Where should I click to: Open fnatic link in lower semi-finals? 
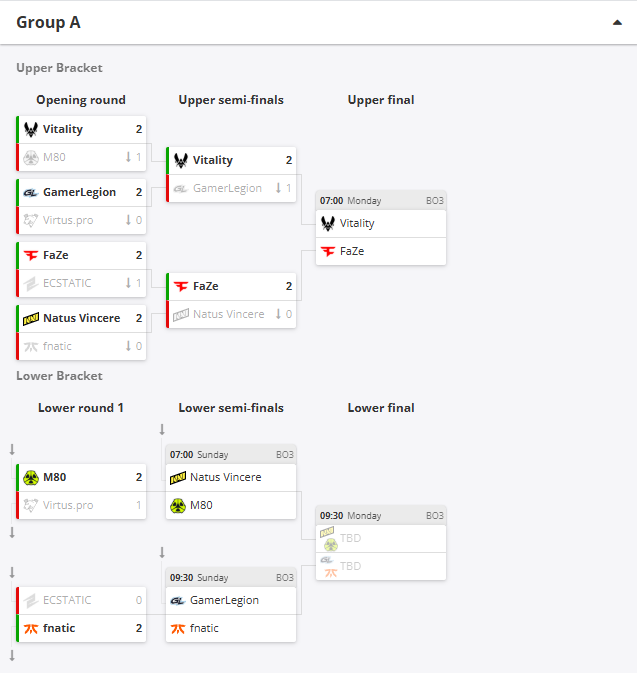point(204,628)
